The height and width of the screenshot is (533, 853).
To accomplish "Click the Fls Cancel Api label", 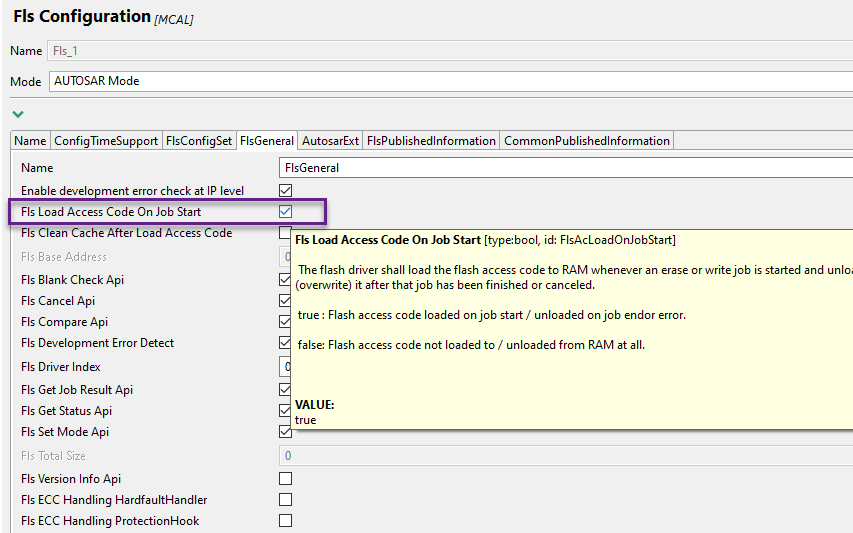I will (58, 301).
